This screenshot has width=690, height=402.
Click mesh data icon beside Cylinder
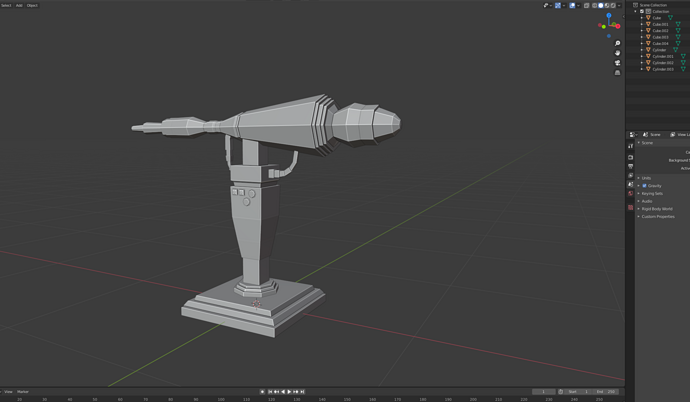click(675, 50)
